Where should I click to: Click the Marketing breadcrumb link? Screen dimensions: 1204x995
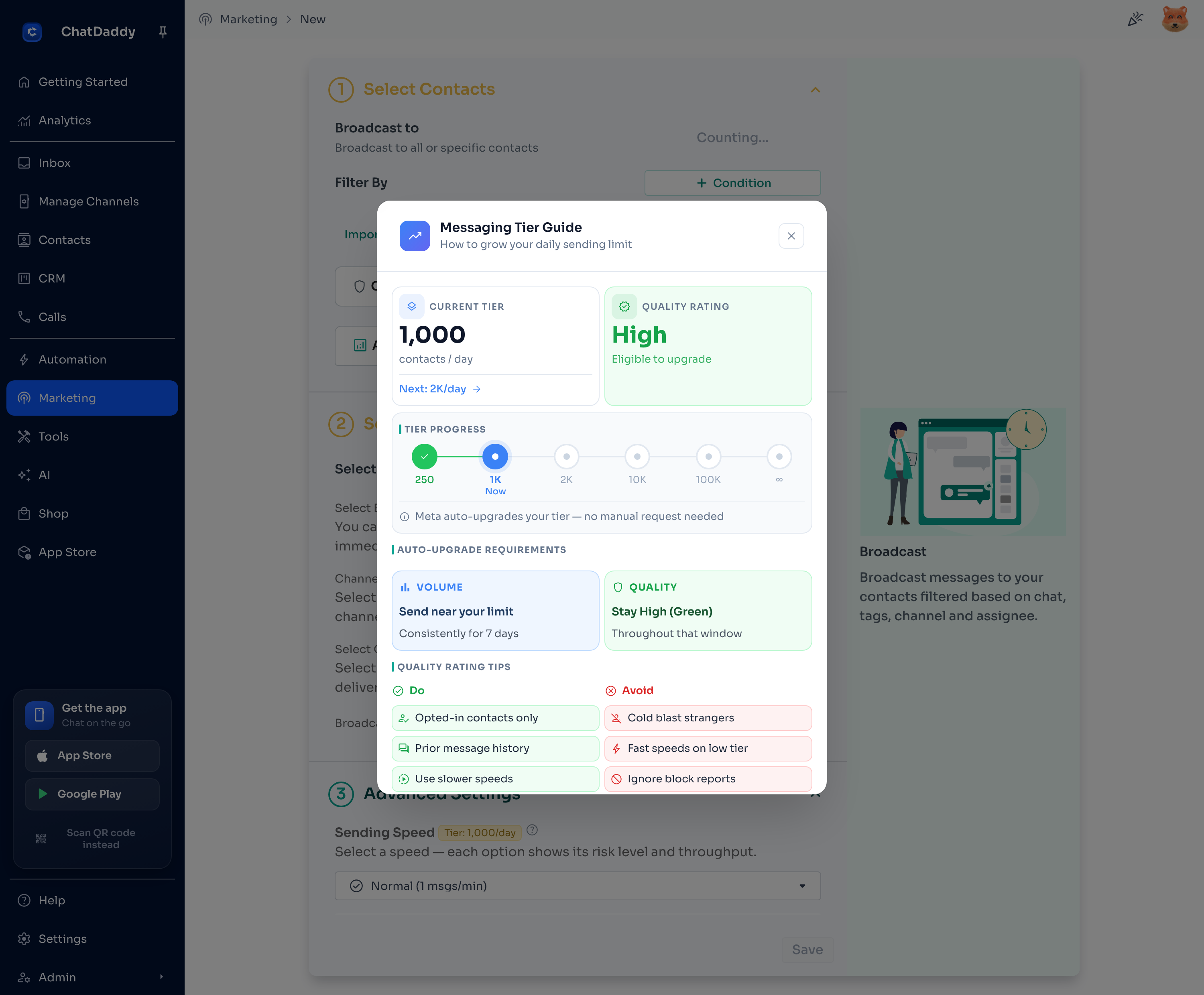pos(248,20)
